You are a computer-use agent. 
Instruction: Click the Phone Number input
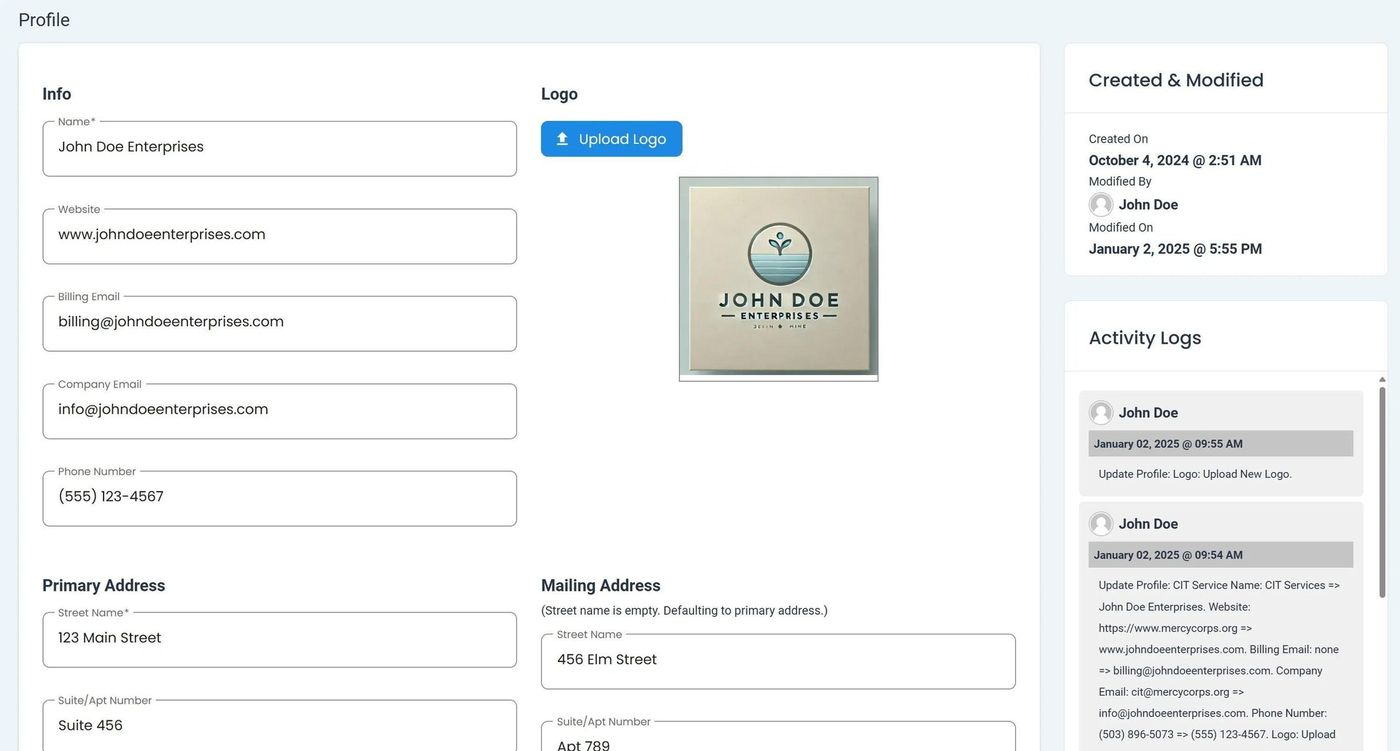279,498
